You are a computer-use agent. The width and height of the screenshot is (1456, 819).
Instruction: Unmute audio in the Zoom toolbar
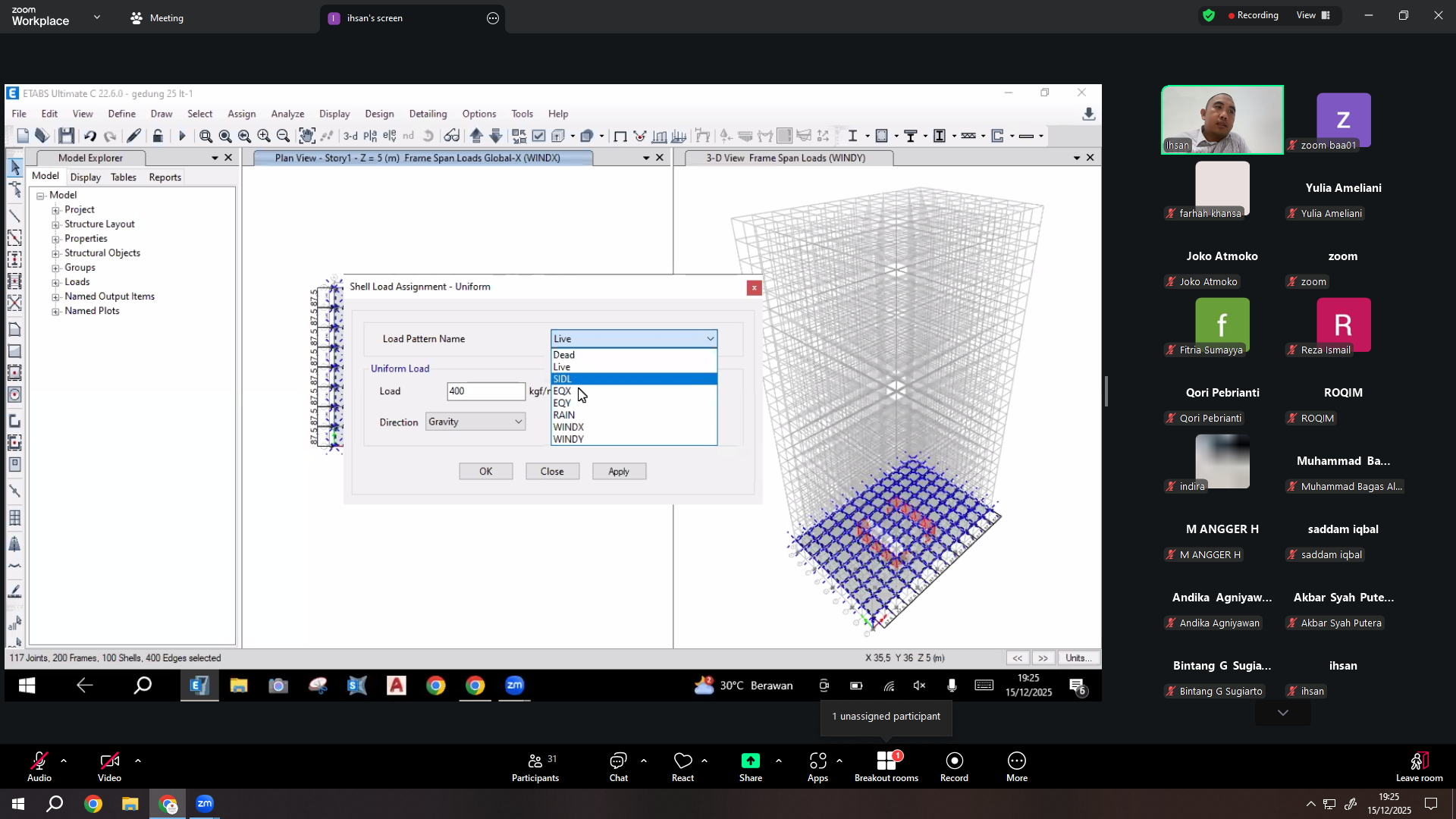click(x=39, y=767)
